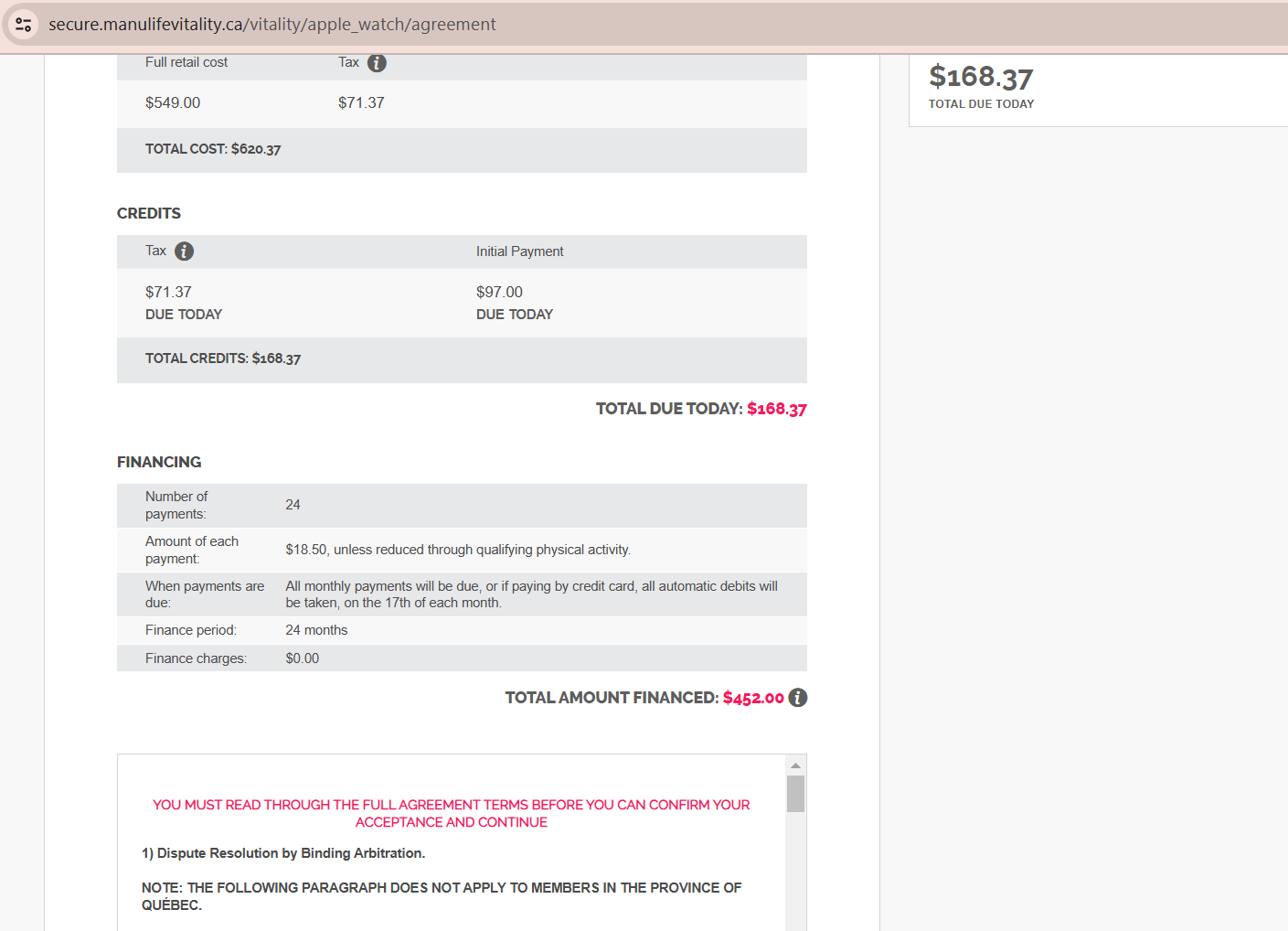Click the TOTAL CREDITS: $168.37 row
The image size is (1288, 931).
click(223, 358)
